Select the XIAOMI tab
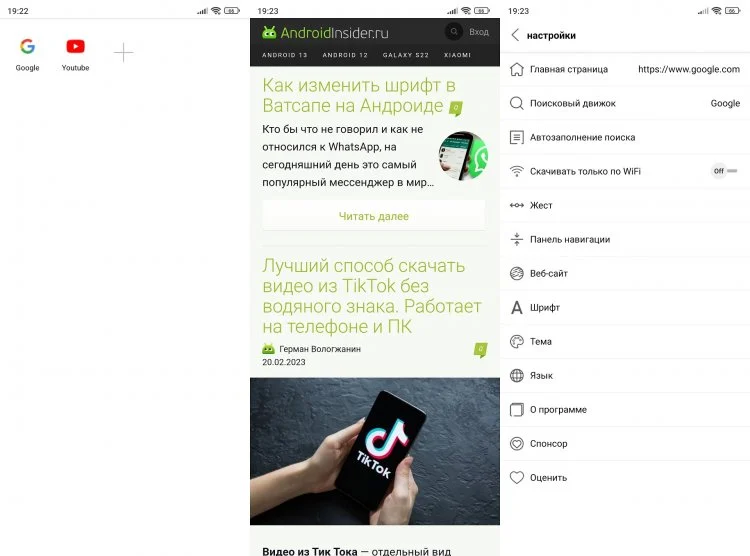 point(457,55)
